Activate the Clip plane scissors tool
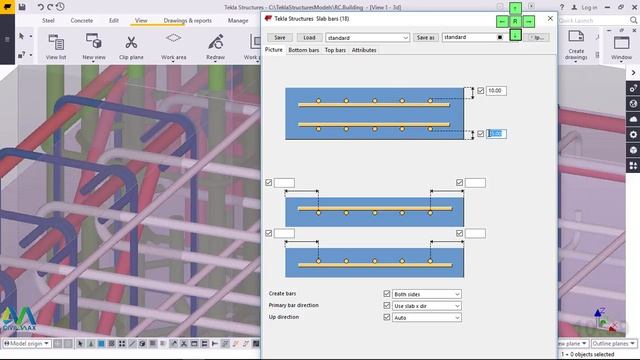 pyautogui.click(x=131, y=42)
